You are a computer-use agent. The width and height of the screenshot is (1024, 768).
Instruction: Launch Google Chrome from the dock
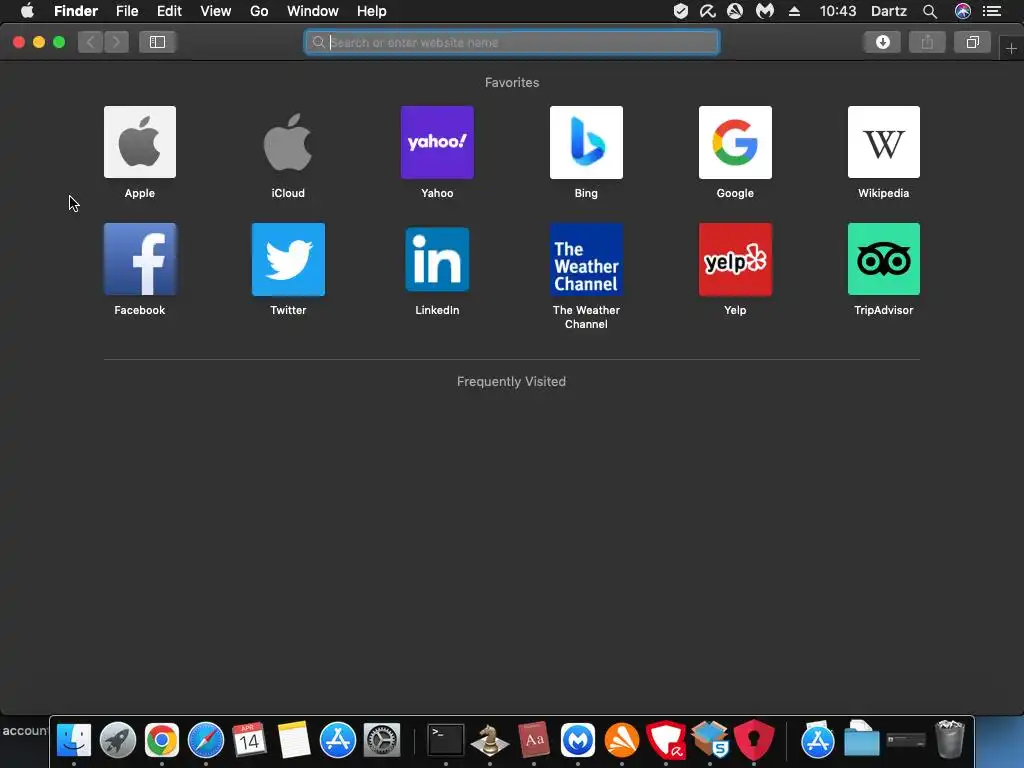161,740
